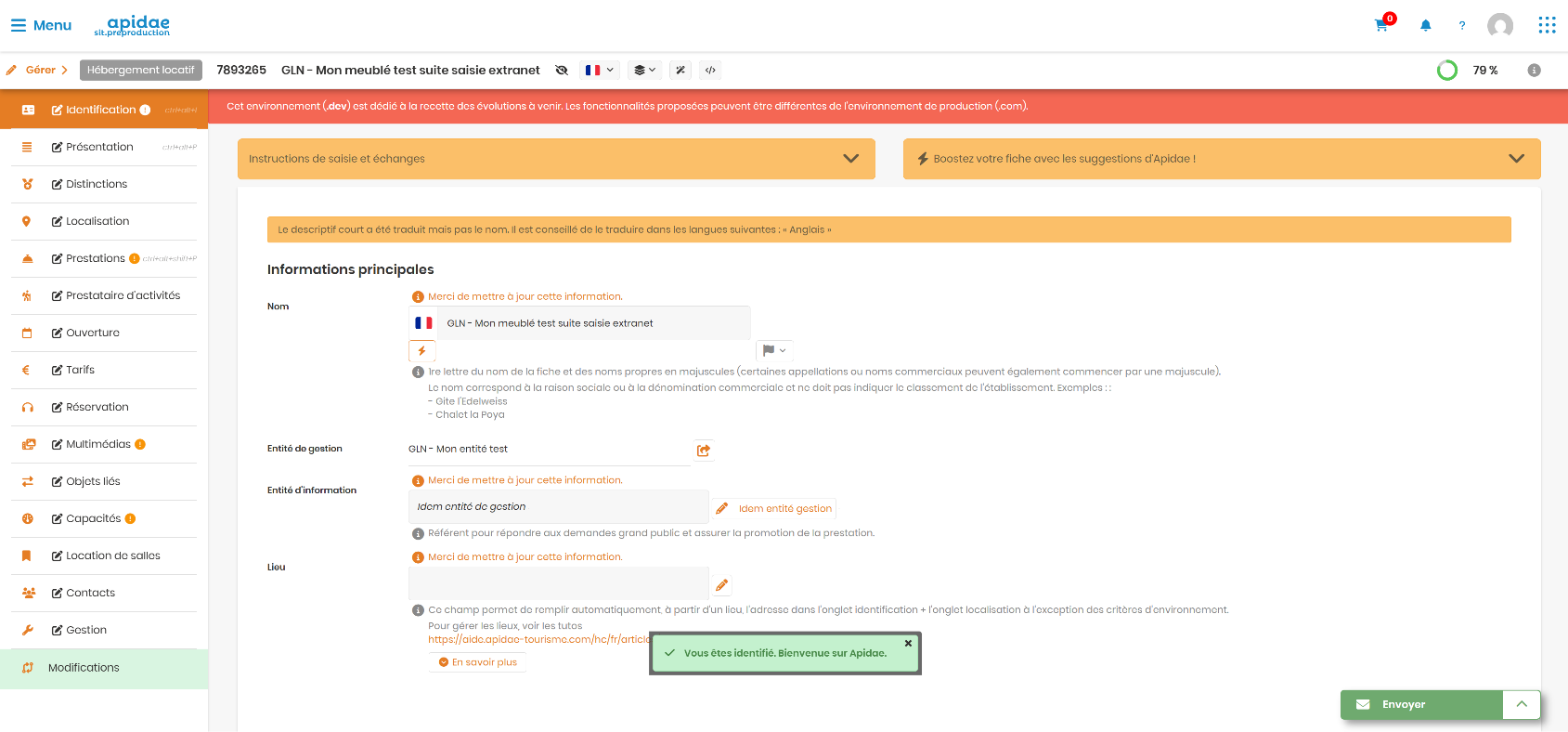Click the Nom text input field

pyautogui.click(x=593, y=323)
